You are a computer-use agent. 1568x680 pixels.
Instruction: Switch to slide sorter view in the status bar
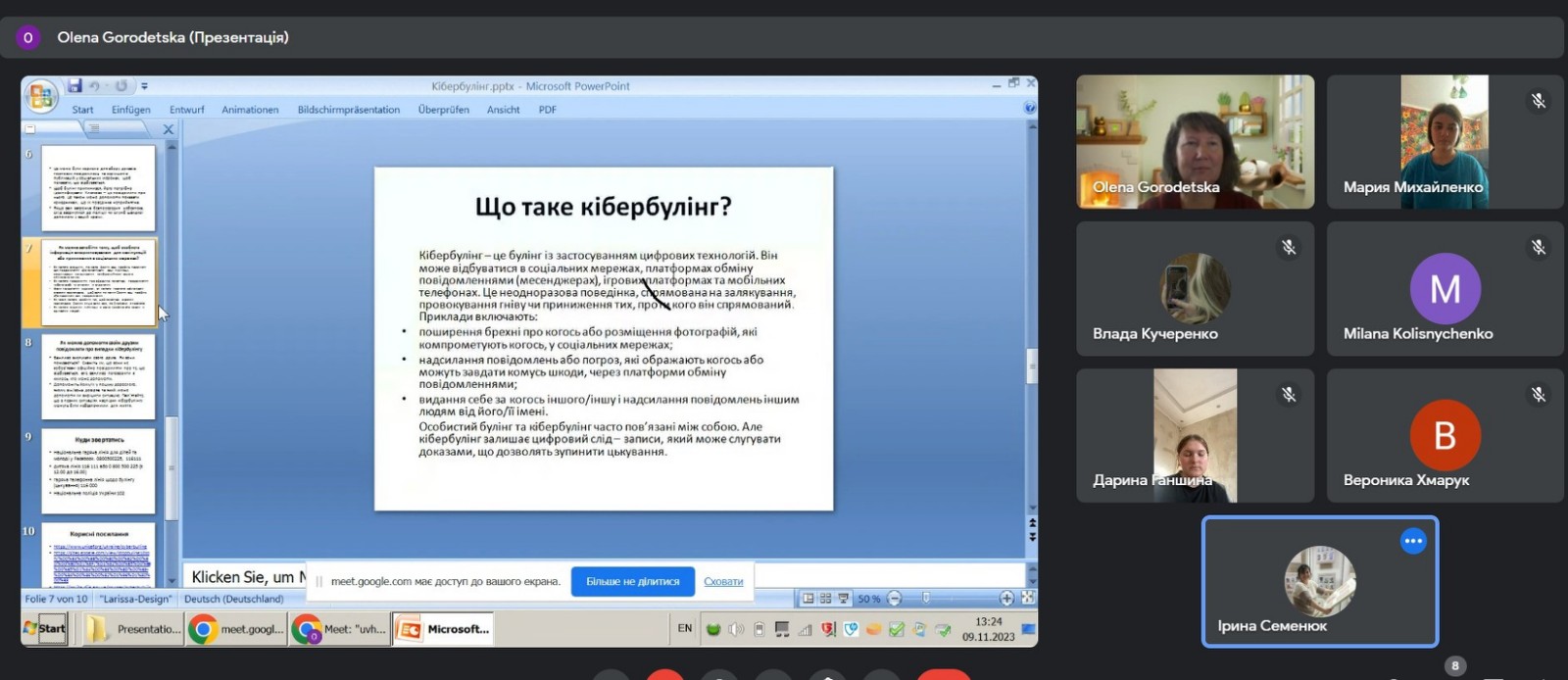(x=825, y=599)
